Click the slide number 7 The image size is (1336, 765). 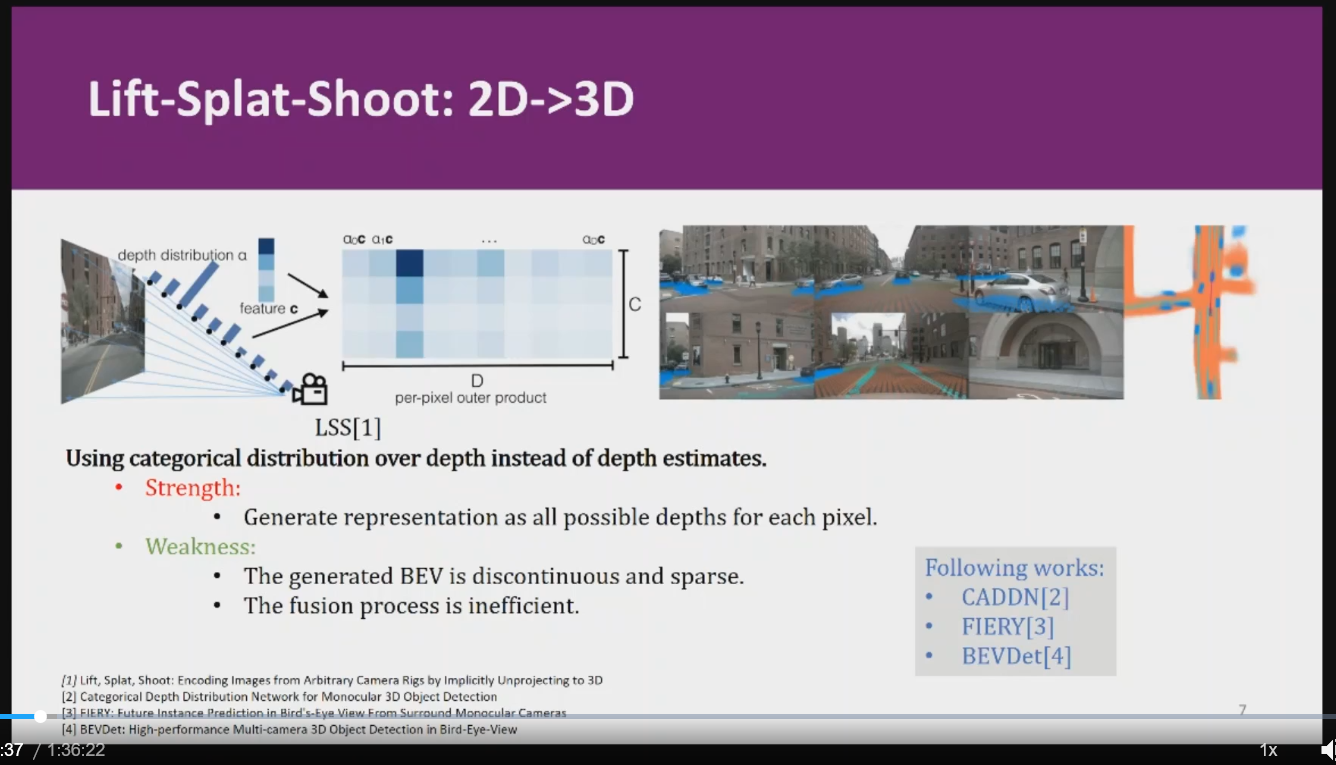[x=1242, y=710]
